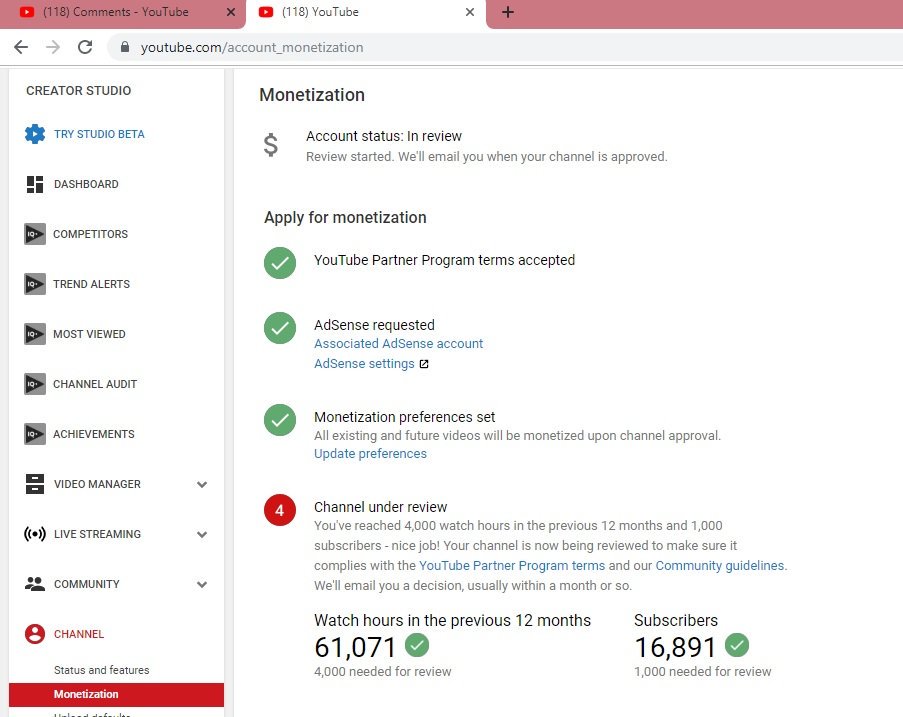This screenshot has height=717, width=903.
Task: Click the Video Manager drawer icon
Action: (x=35, y=484)
